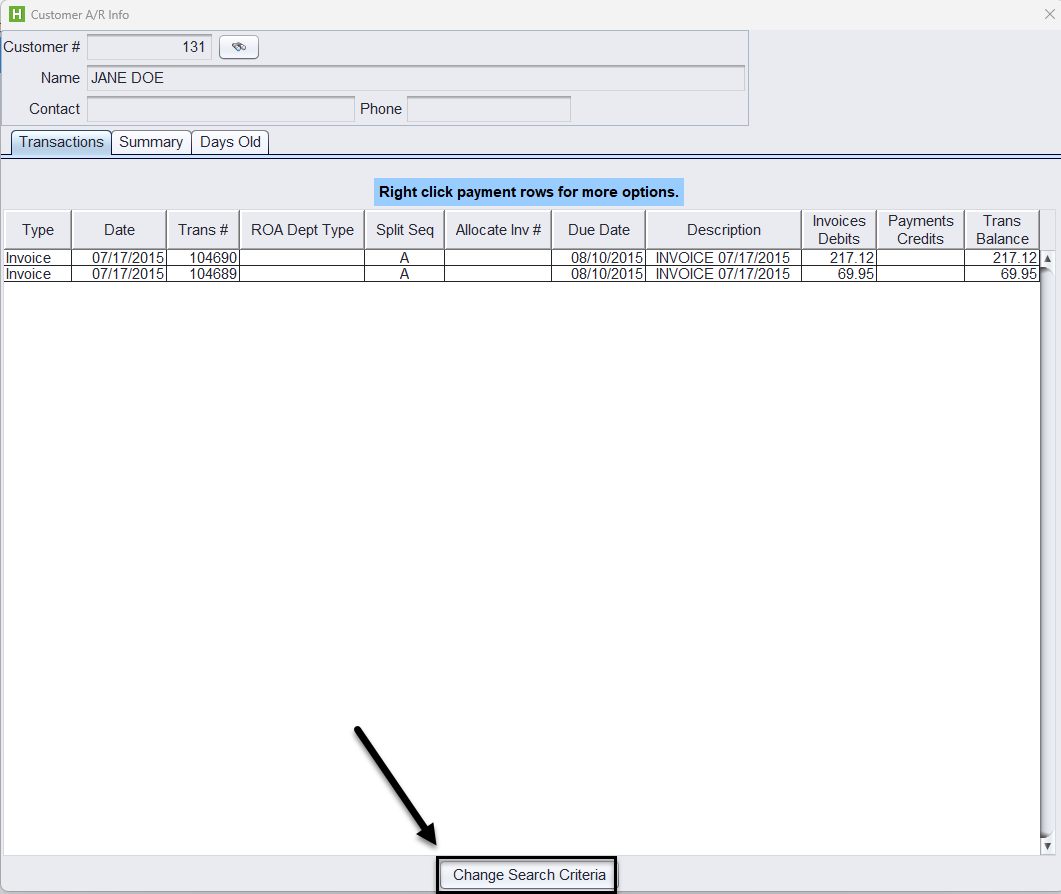Click the customer lookup binoculars icon
The image size is (1061, 894).
click(239, 47)
